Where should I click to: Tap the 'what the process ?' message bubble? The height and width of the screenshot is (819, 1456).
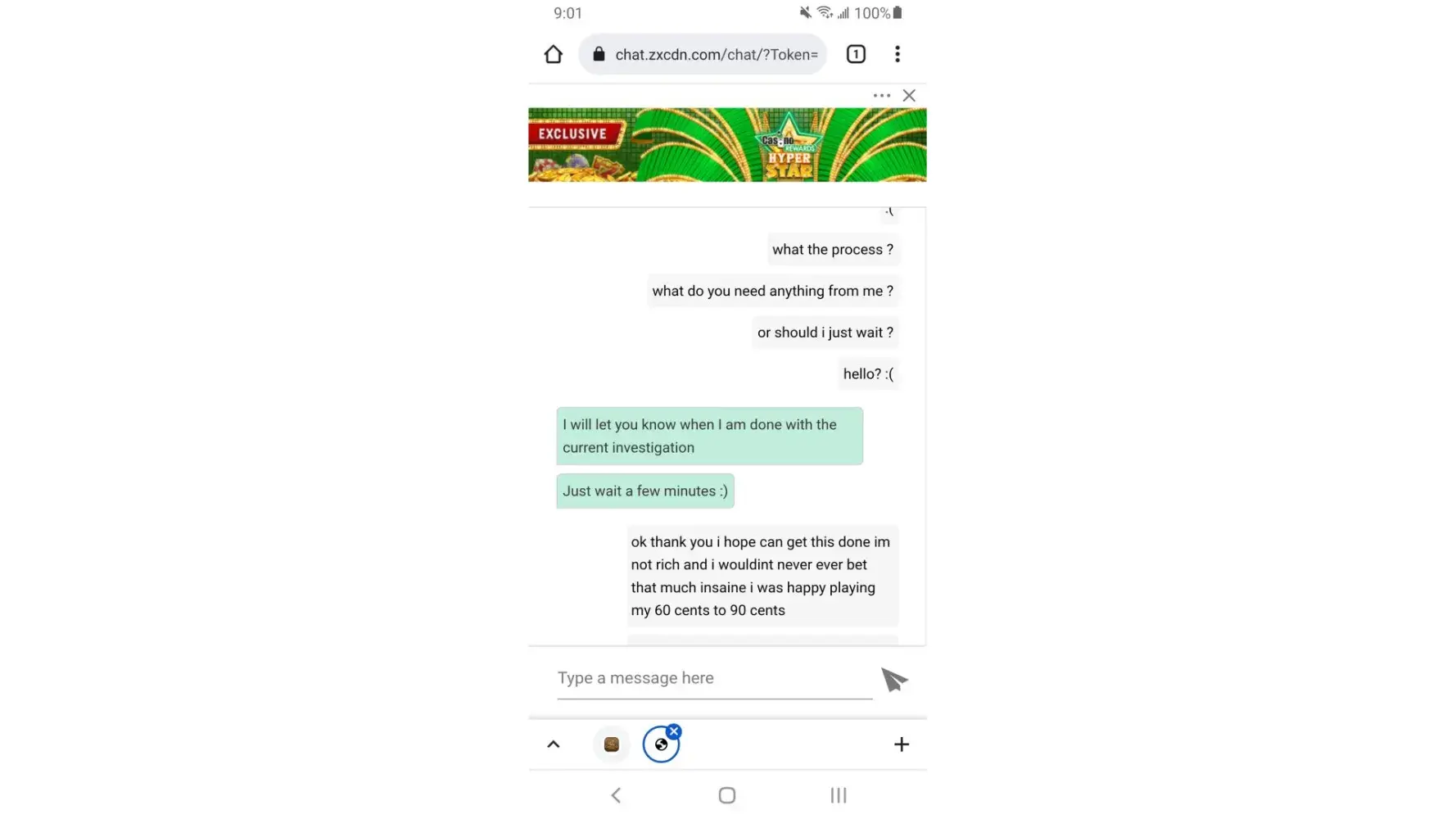tap(833, 250)
